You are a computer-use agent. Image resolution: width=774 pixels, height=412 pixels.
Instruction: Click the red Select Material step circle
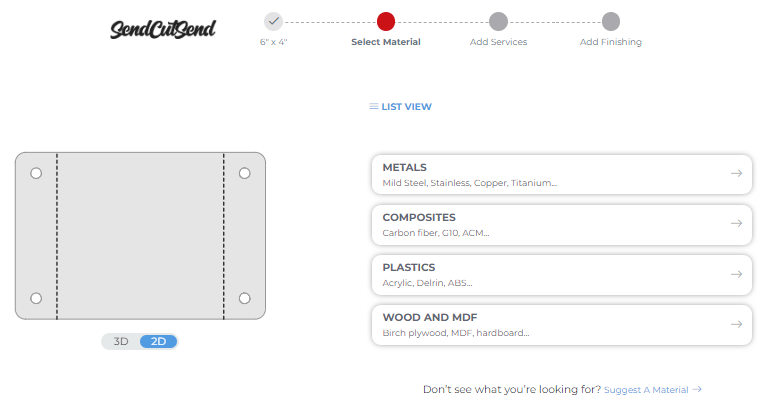[x=386, y=22]
